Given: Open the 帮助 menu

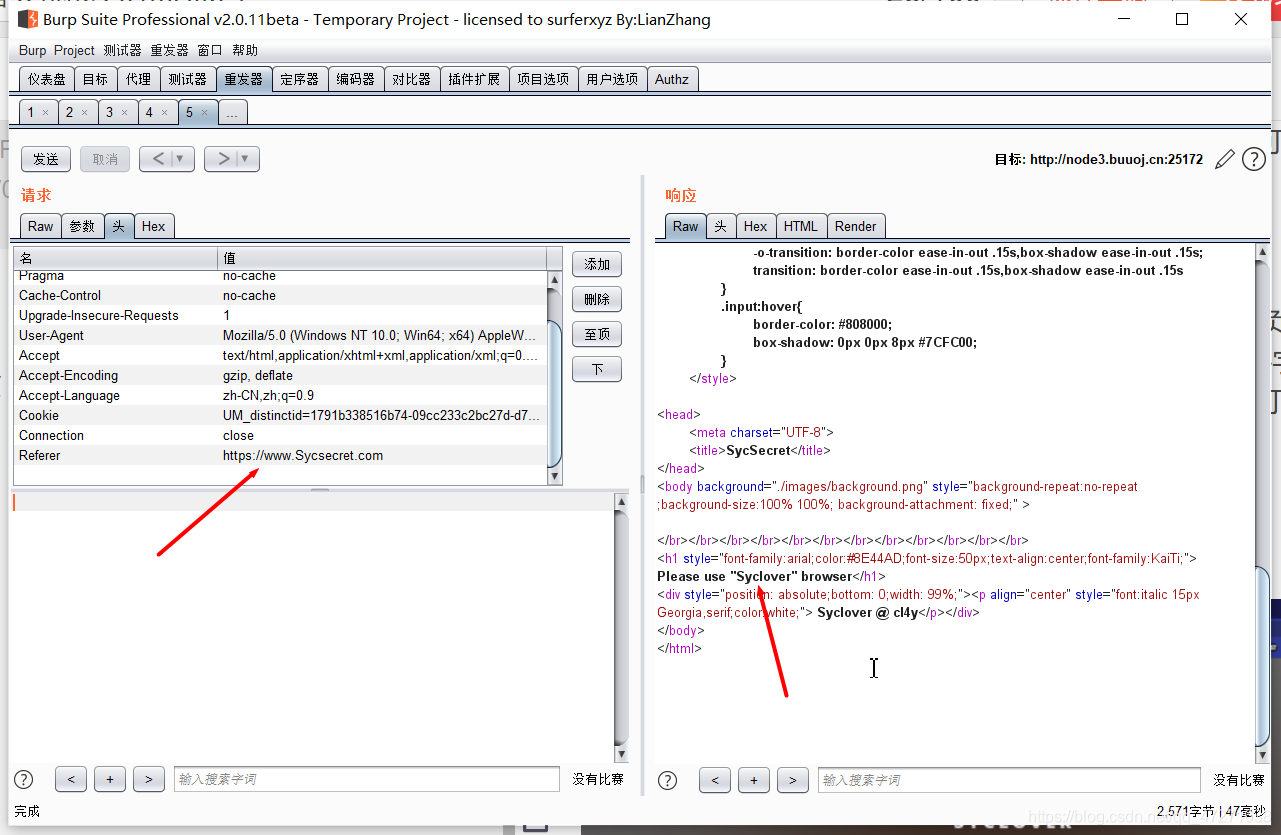Looking at the screenshot, I should pyautogui.click(x=245, y=50).
